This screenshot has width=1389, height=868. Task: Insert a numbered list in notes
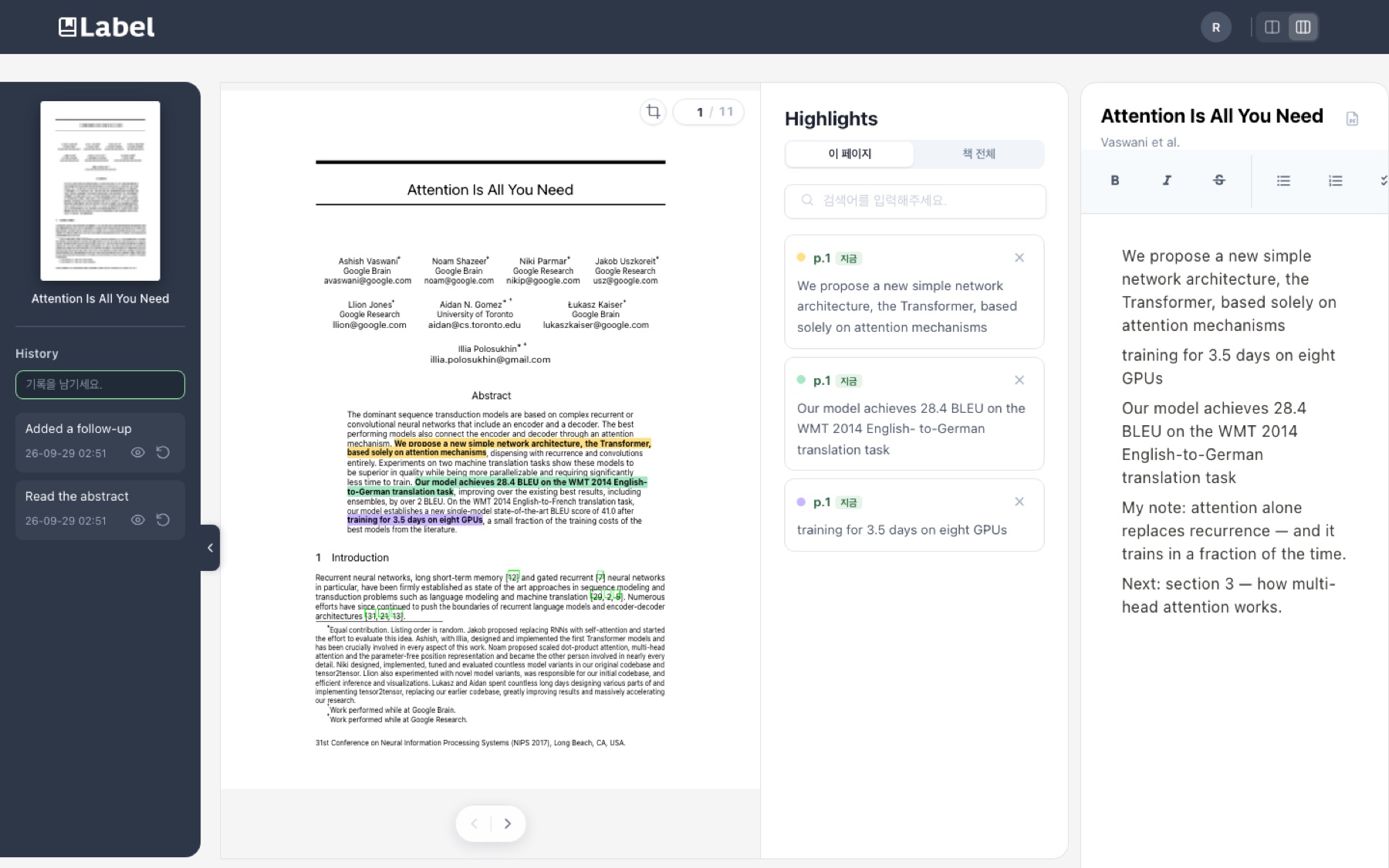click(x=1336, y=180)
